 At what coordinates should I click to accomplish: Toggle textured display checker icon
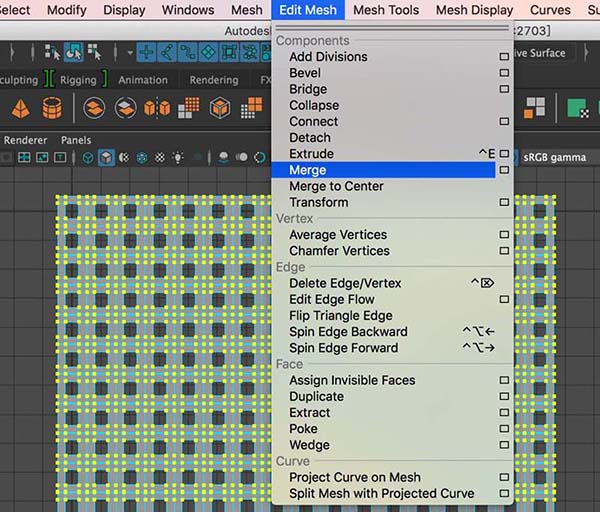[160, 157]
